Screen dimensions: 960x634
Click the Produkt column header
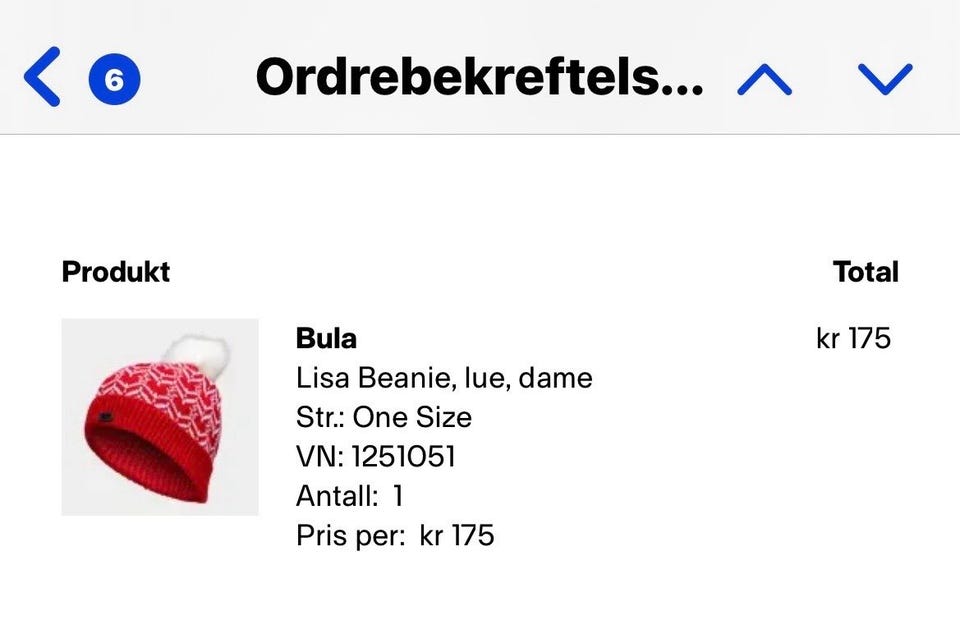tap(116, 272)
